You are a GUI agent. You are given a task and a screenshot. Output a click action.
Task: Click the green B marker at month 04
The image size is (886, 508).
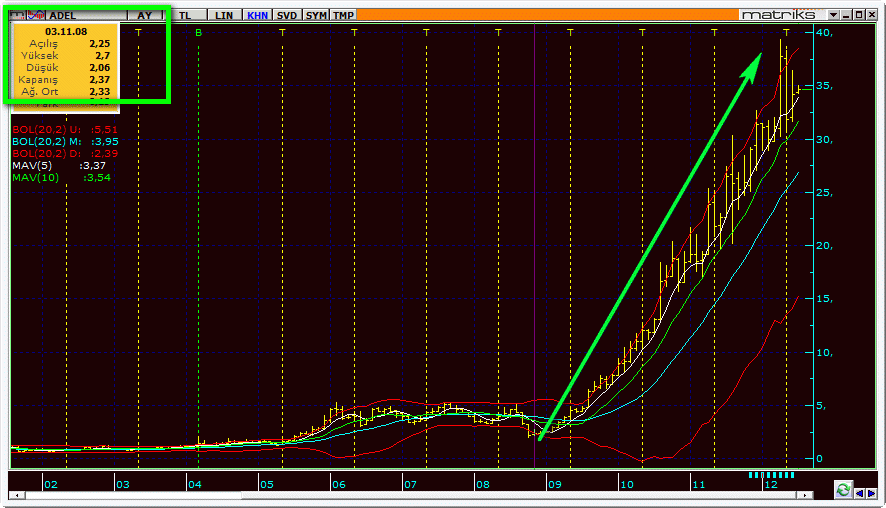click(198, 33)
